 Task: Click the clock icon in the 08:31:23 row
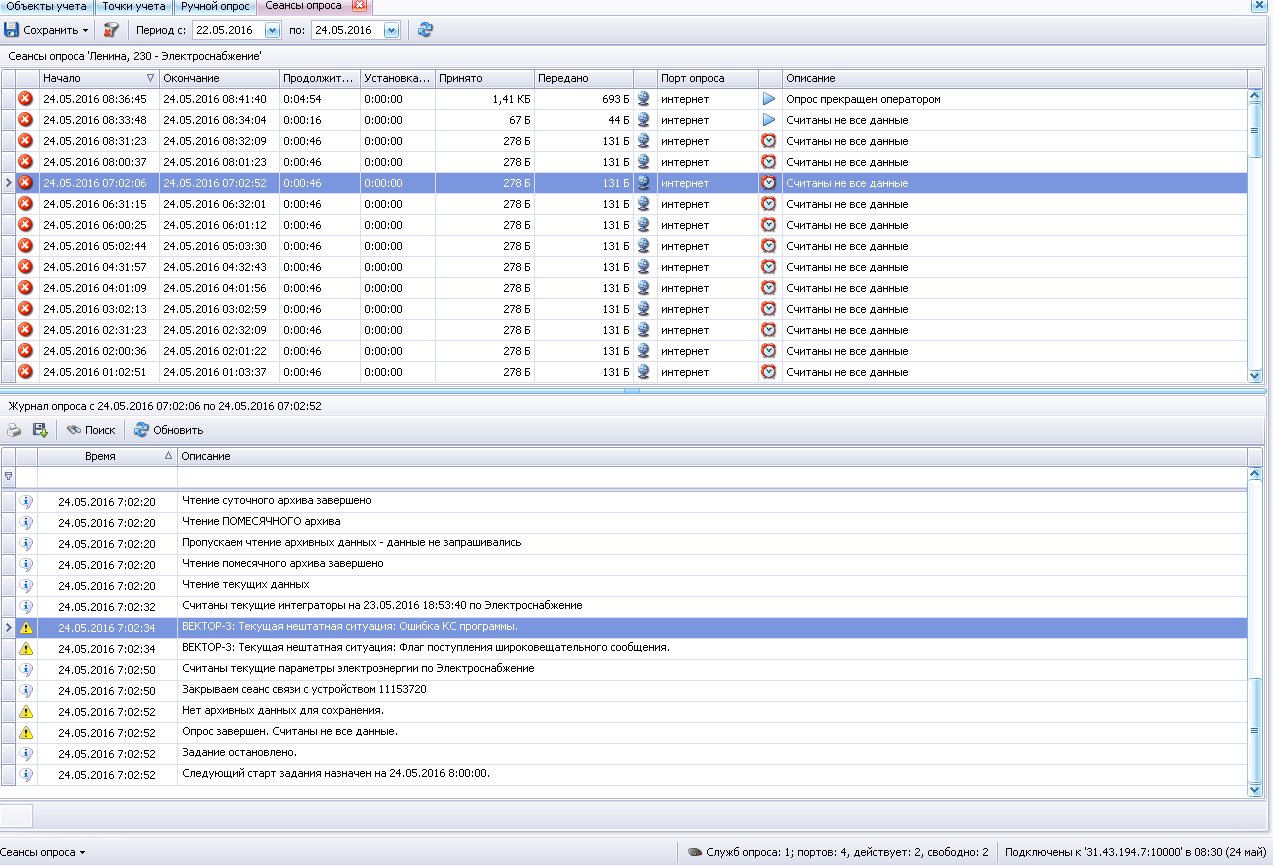769,141
